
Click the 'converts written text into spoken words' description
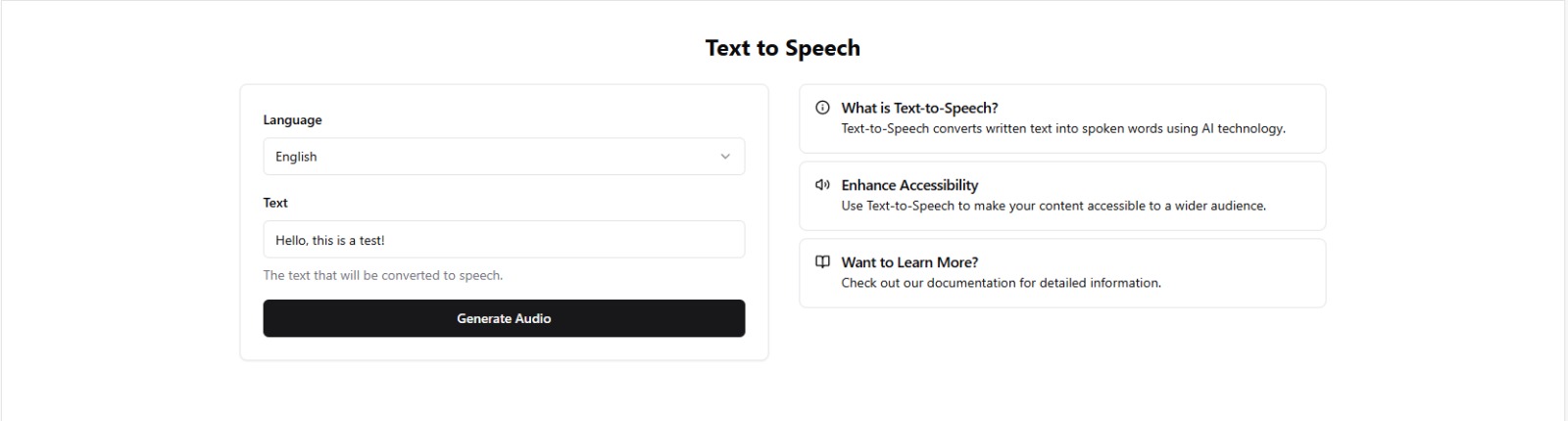pos(1063,128)
